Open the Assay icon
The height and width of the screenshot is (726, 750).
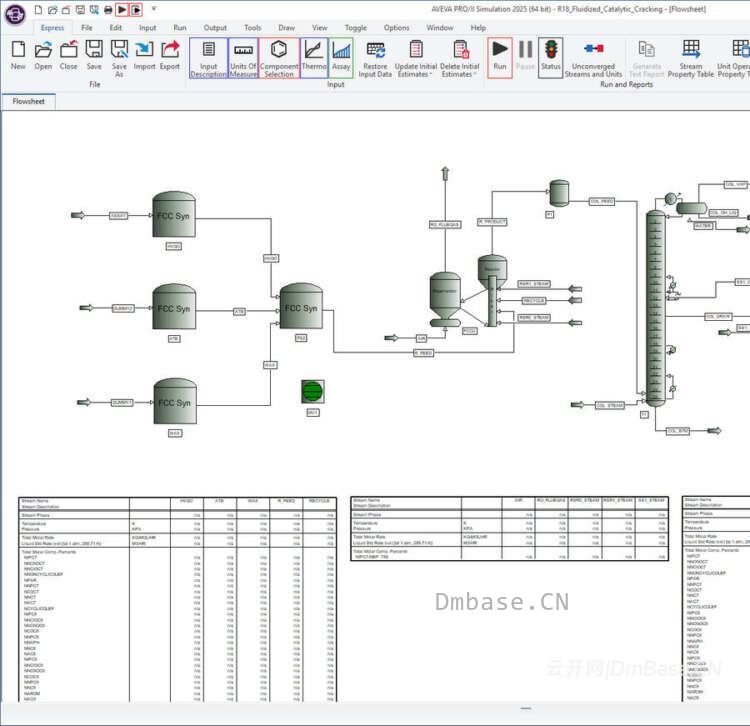click(341, 58)
